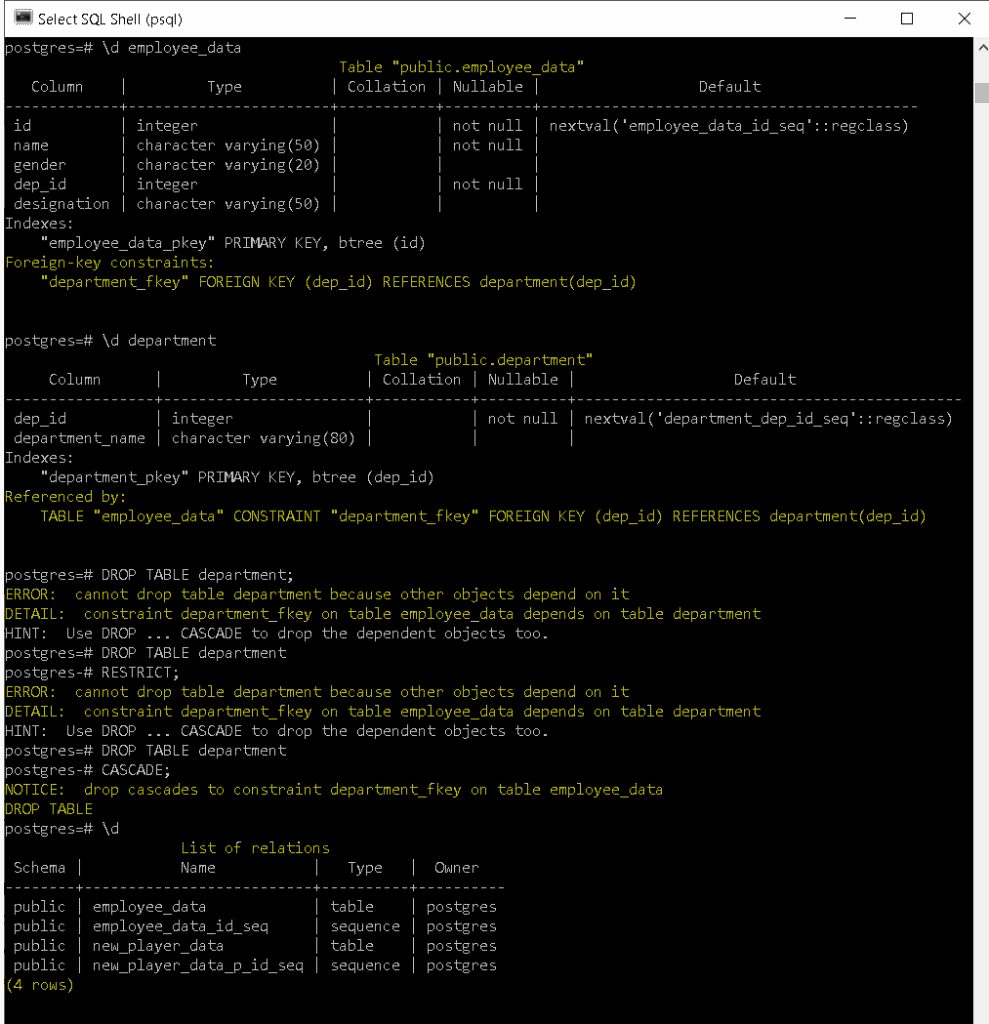This screenshot has width=989, height=1024.
Task: Maximize the SQL Shell window
Action: pyautogui.click(x=906, y=18)
